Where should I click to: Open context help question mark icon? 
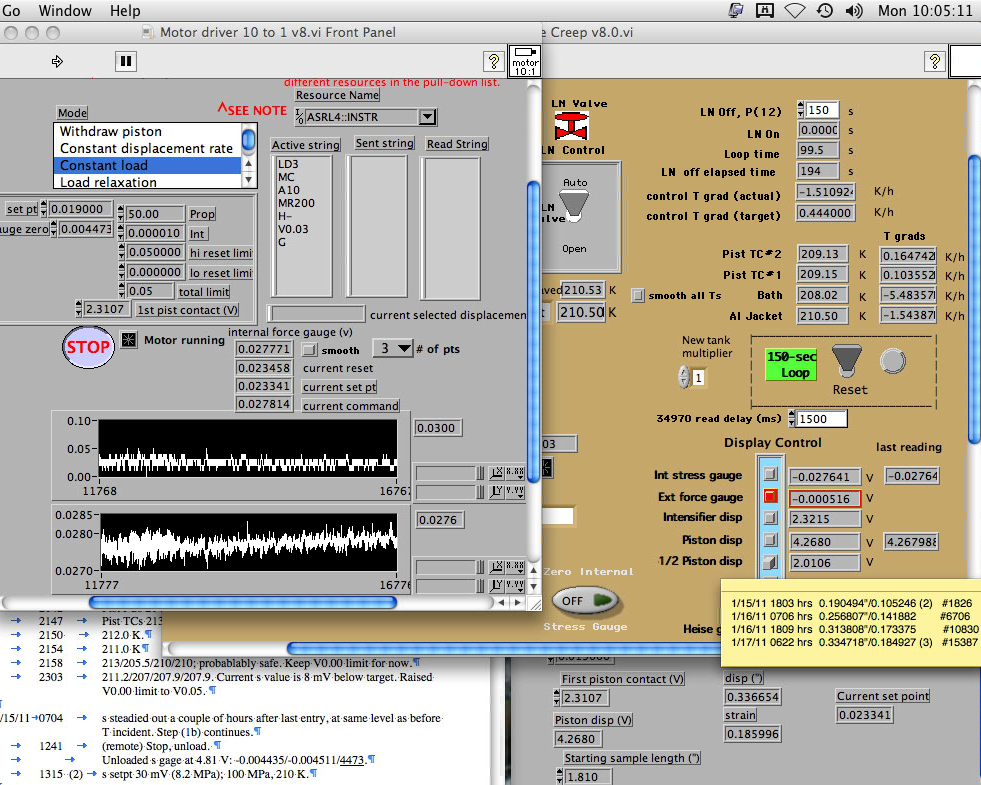click(x=492, y=62)
